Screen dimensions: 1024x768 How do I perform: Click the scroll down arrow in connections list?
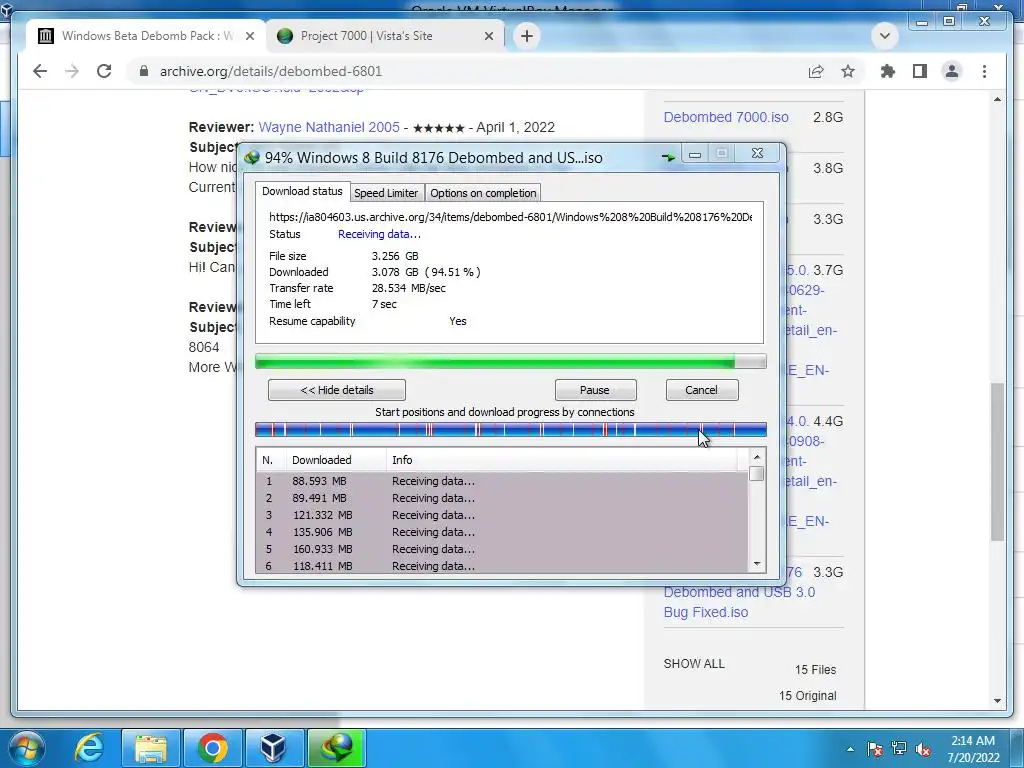[x=757, y=564]
